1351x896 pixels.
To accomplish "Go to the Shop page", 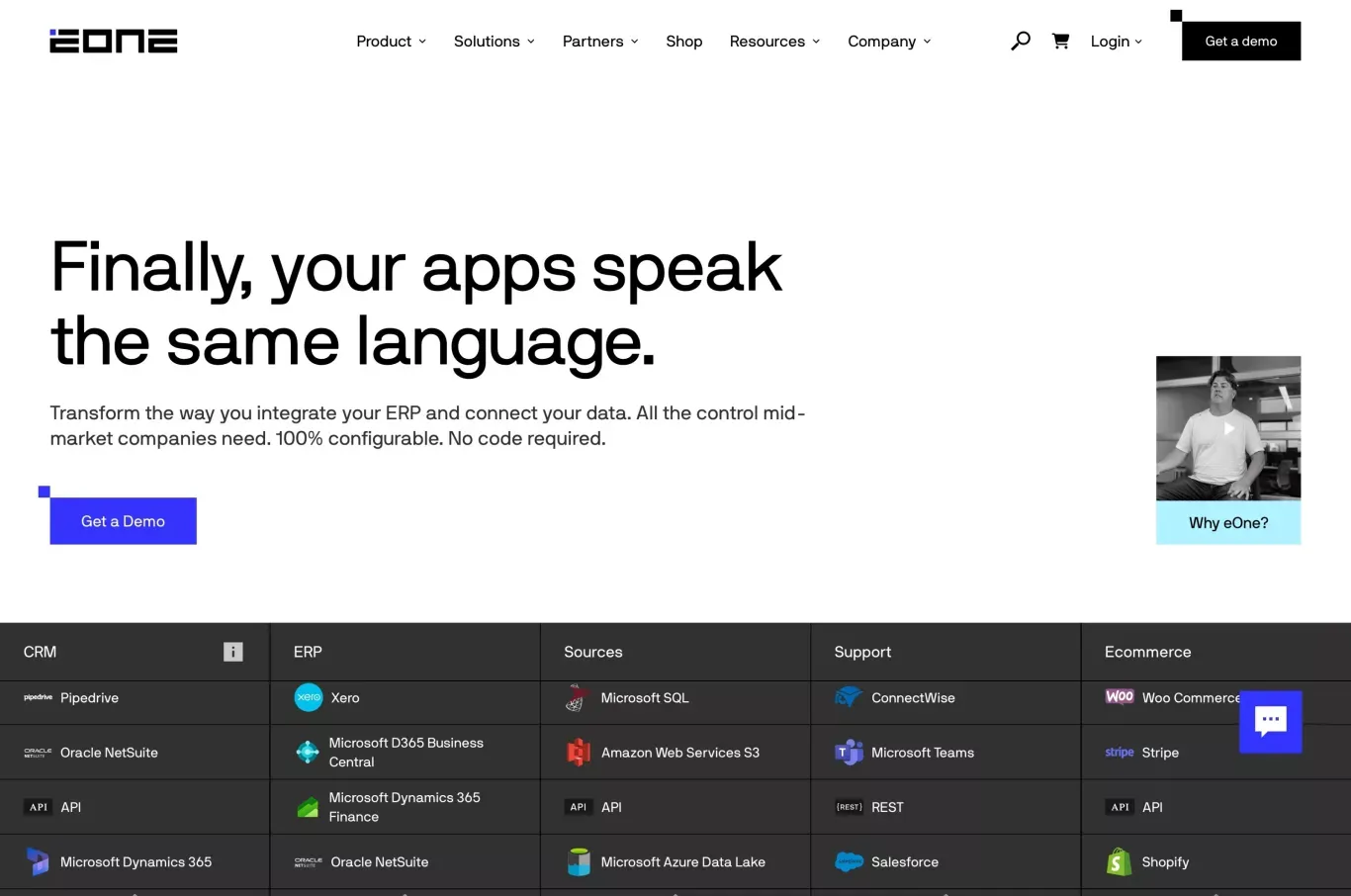I will coord(684,41).
